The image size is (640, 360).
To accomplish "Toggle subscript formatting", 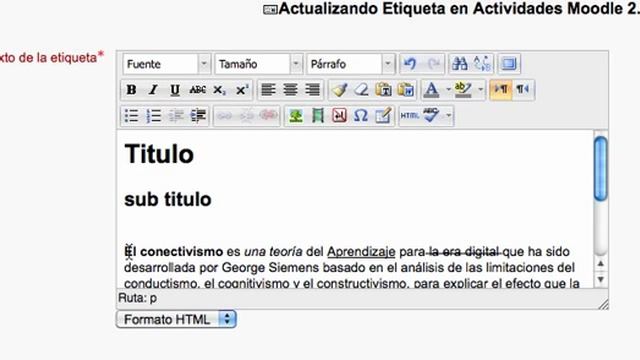I will coord(219,90).
